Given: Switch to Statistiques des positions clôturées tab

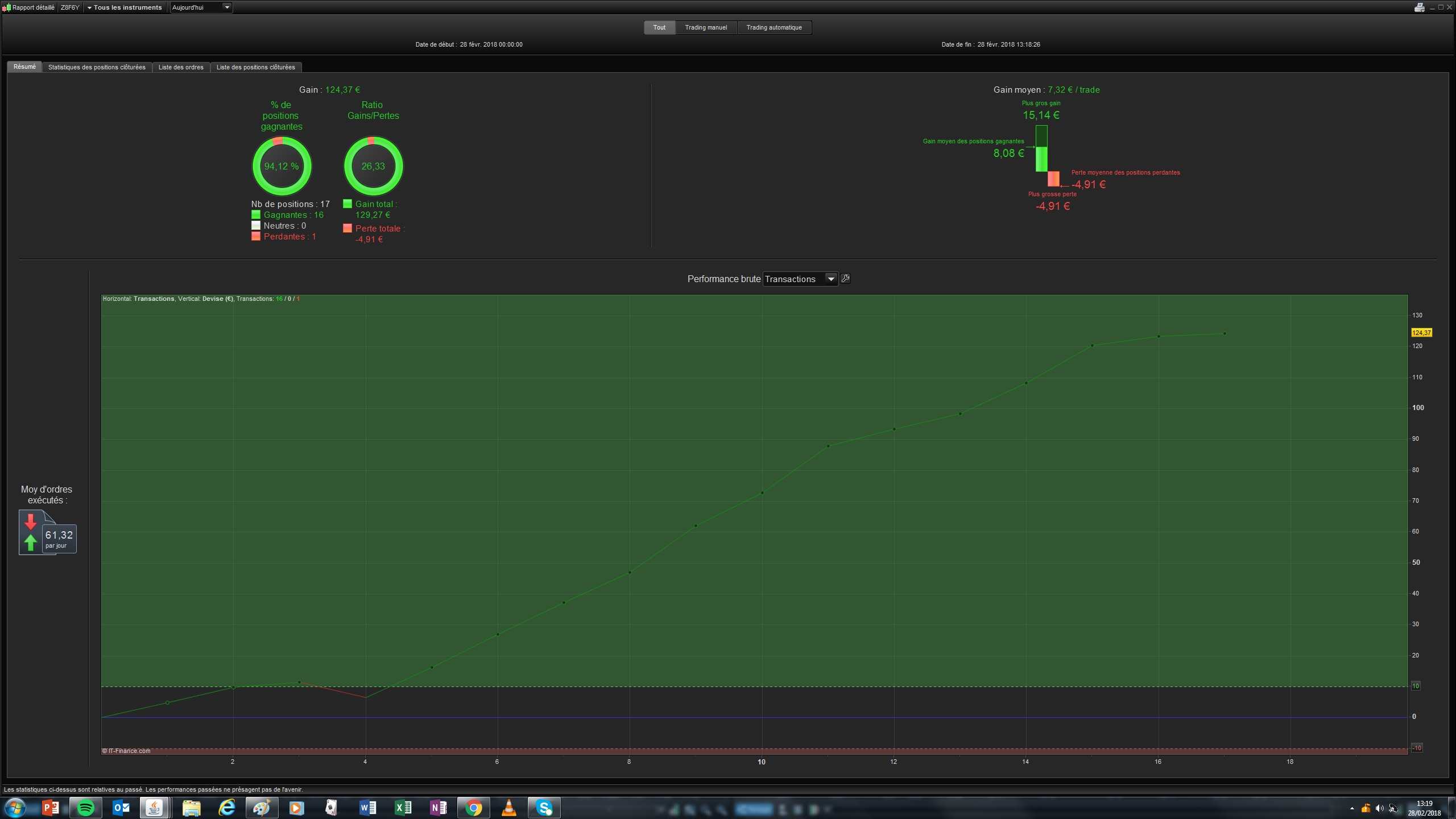Looking at the screenshot, I should 97,67.
